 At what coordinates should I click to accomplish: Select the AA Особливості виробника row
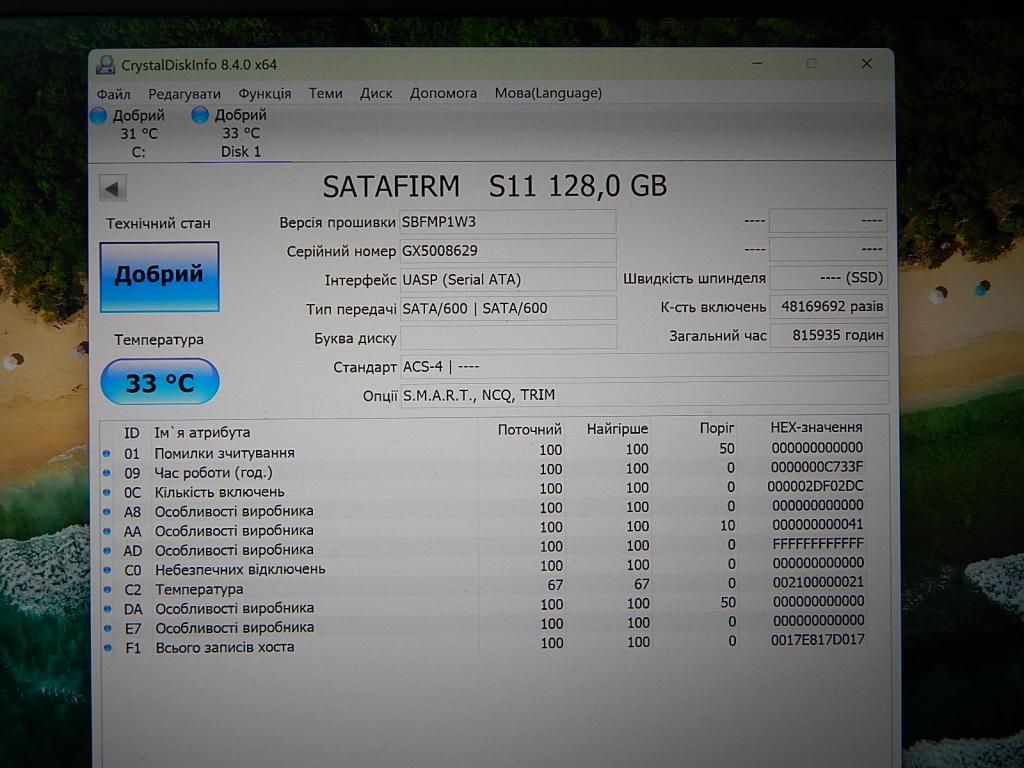[x=484, y=528]
